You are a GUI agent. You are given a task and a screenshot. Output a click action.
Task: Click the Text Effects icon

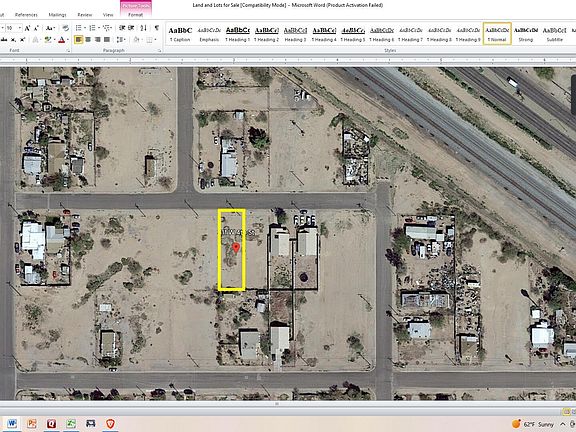click(x=36, y=40)
